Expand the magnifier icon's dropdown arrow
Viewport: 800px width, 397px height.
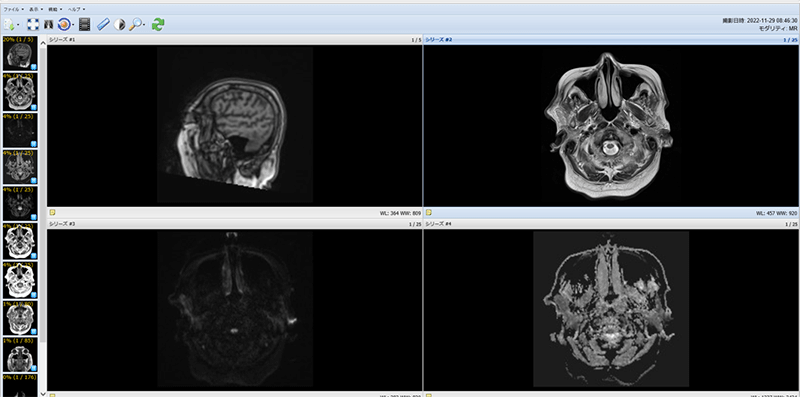click(x=144, y=24)
